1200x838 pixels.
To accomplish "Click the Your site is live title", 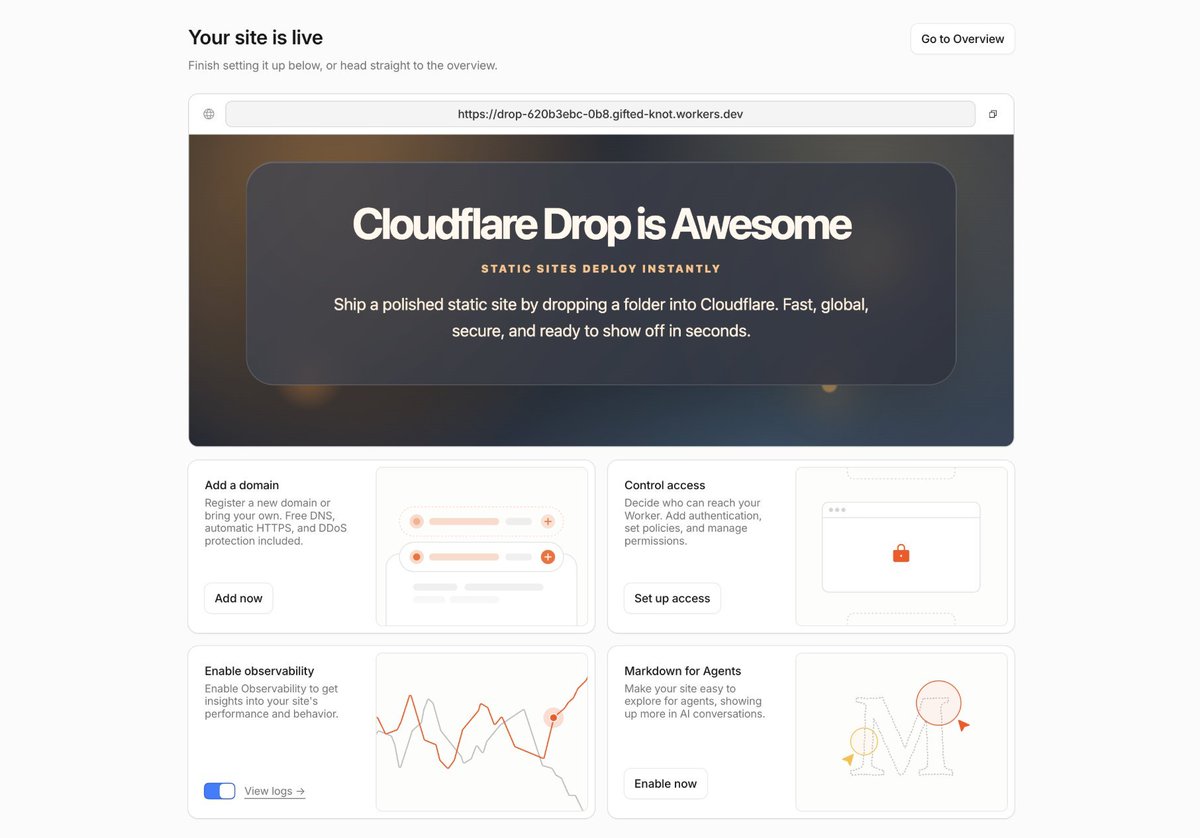I will (255, 38).
